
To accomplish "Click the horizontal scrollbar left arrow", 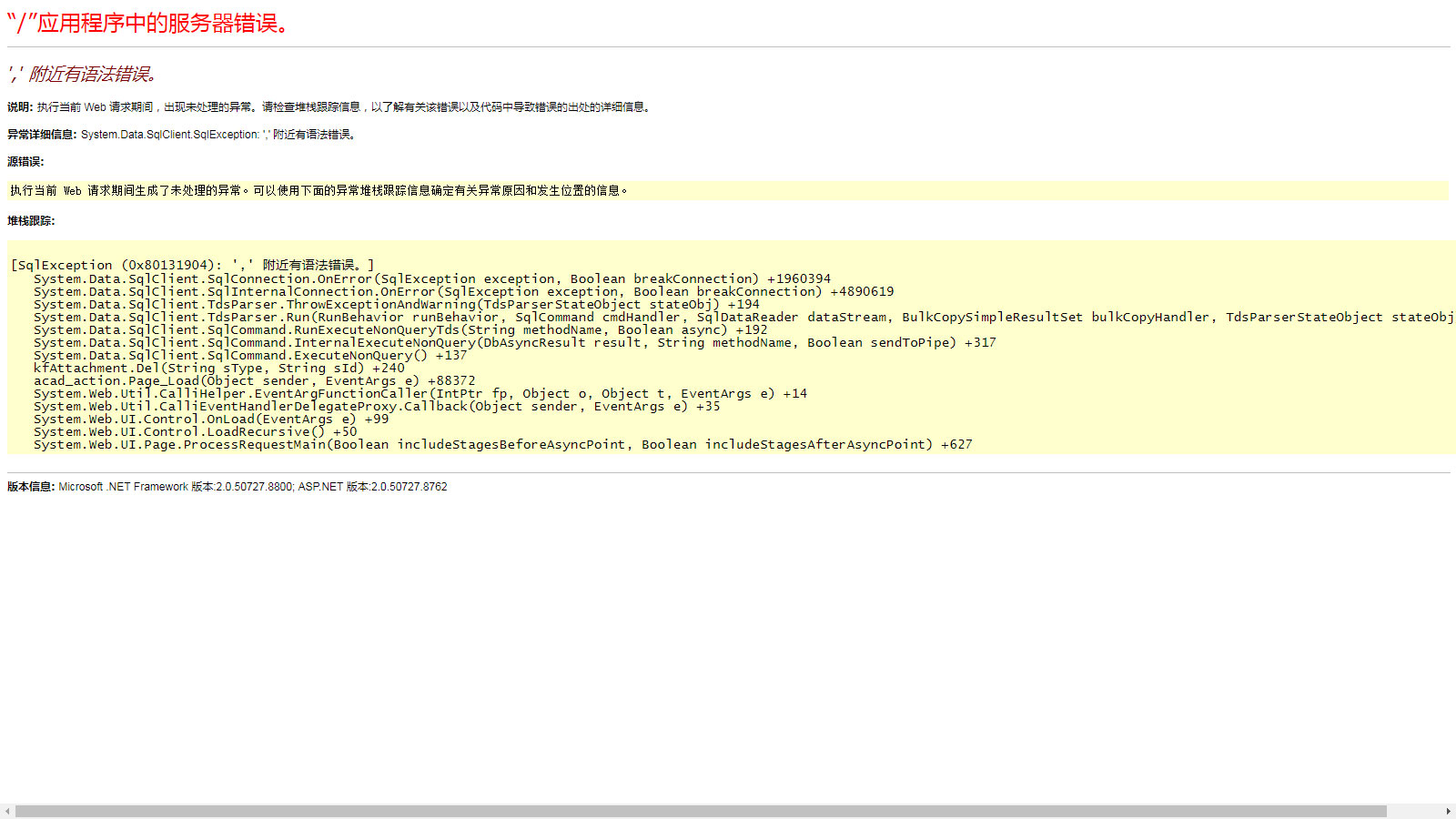I will tap(7, 811).
